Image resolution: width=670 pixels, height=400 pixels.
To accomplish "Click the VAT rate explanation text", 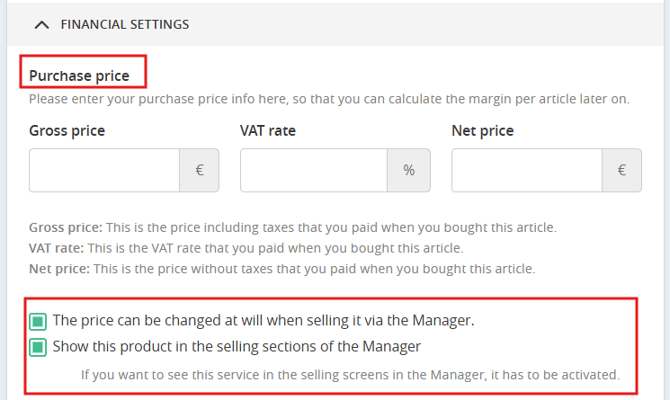I will 246,248.
